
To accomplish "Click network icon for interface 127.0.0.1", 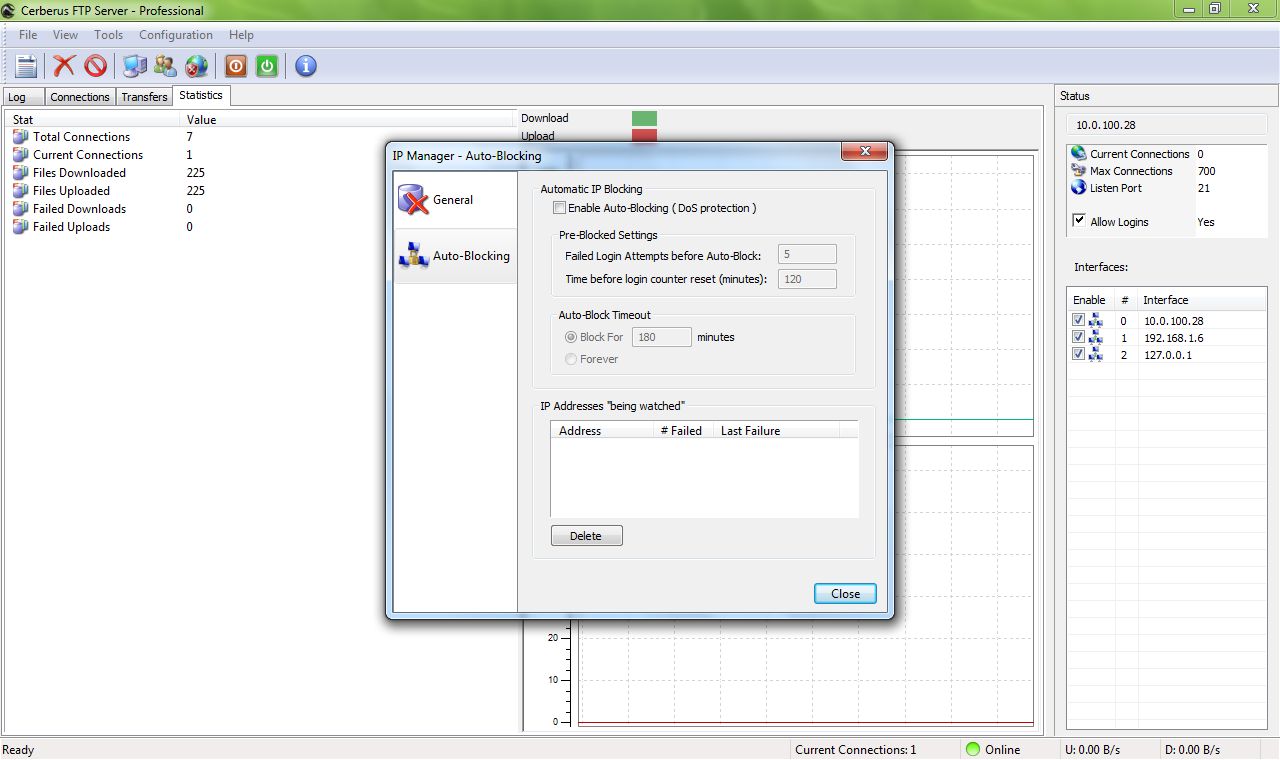I will click(1096, 355).
